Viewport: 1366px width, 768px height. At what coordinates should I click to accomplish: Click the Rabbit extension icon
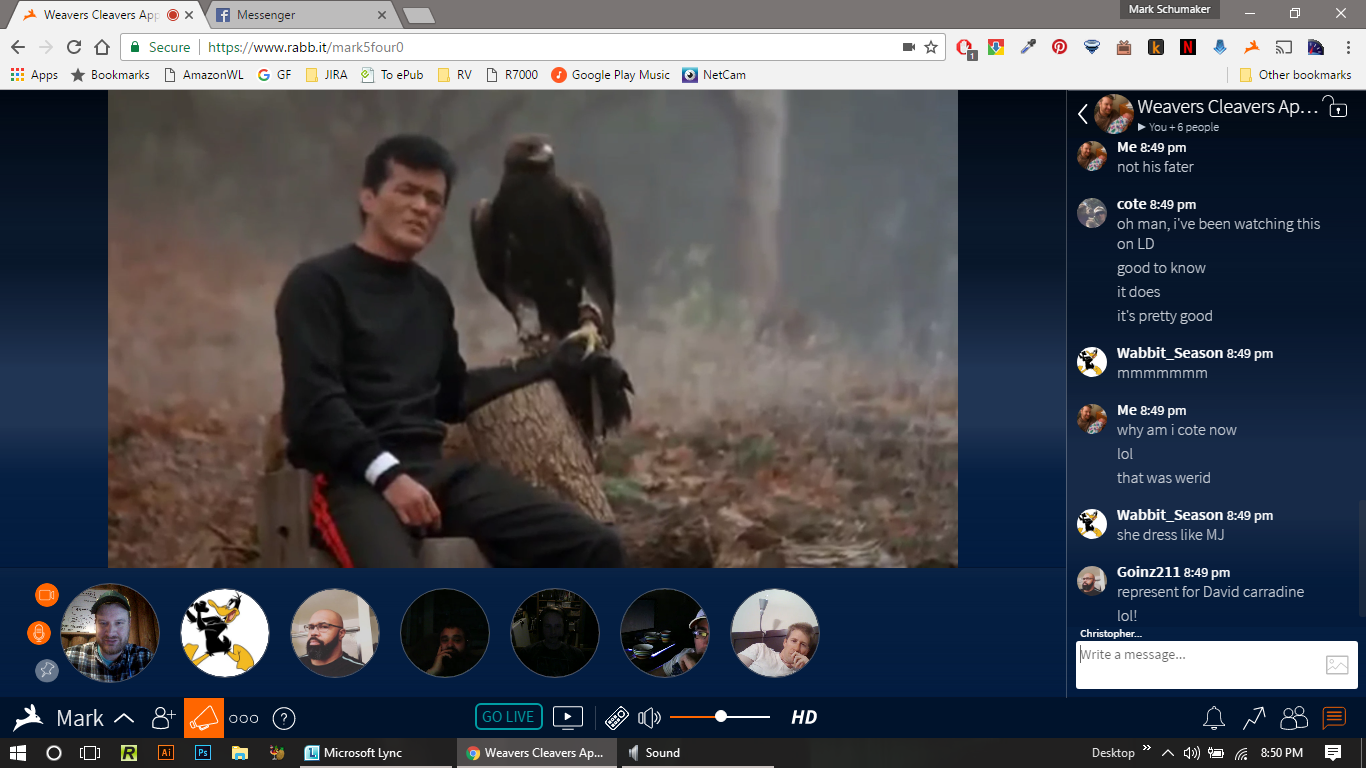click(1251, 47)
